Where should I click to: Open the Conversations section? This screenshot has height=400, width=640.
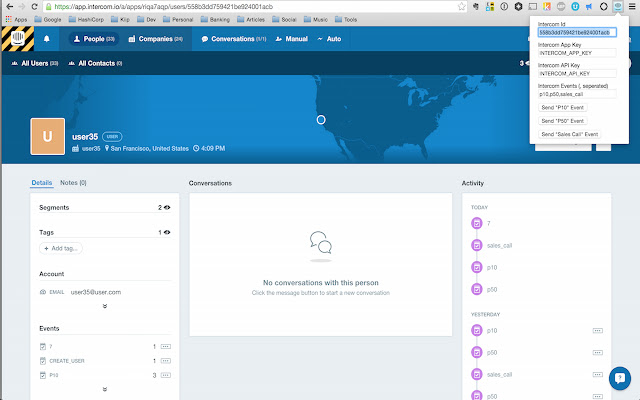[232, 40]
